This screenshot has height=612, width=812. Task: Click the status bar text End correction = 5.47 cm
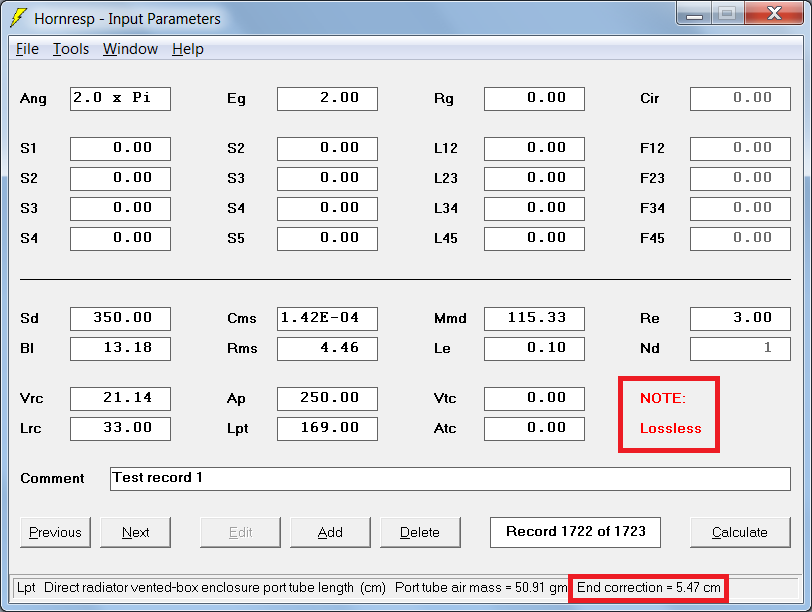pyautogui.click(x=648, y=588)
